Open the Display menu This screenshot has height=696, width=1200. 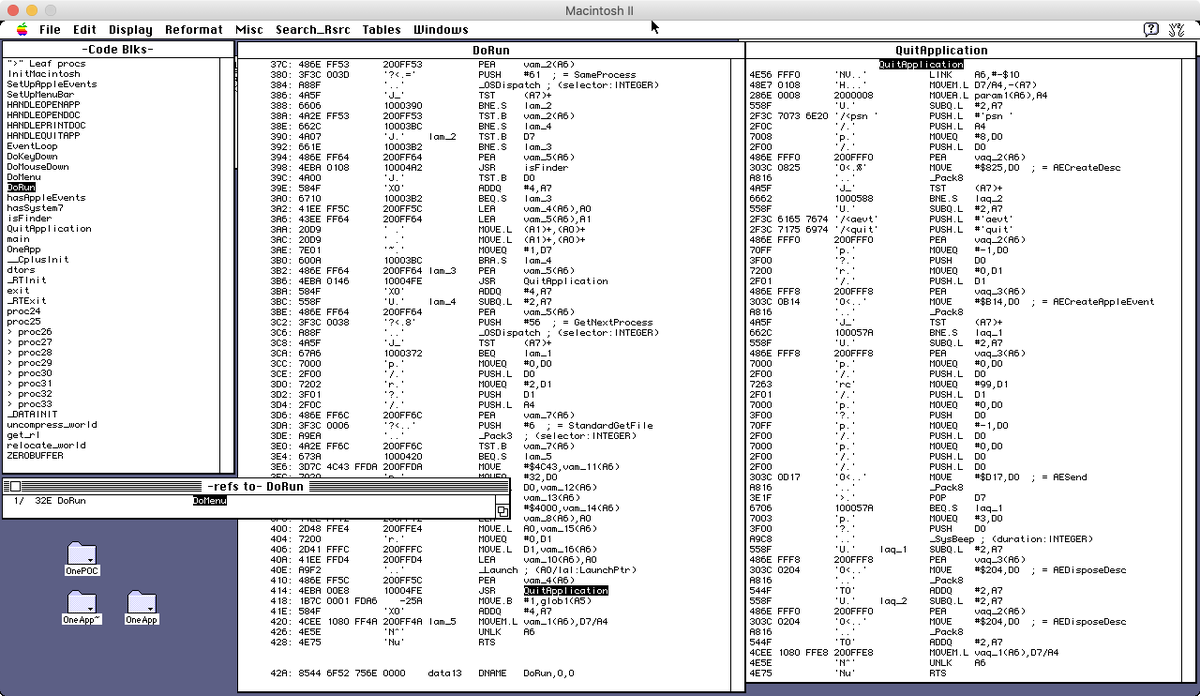click(x=131, y=30)
